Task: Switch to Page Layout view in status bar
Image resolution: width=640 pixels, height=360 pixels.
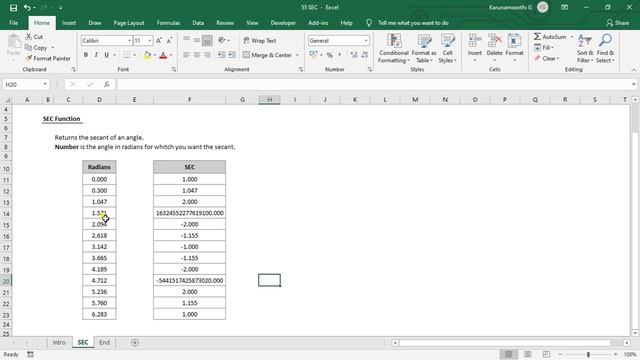Action: click(x=527, y=354)
